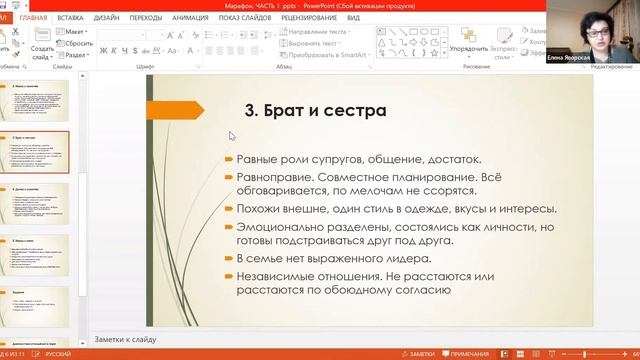Toggle bold Ж formatting
The image size is (640, 360).
coord(104,51)
